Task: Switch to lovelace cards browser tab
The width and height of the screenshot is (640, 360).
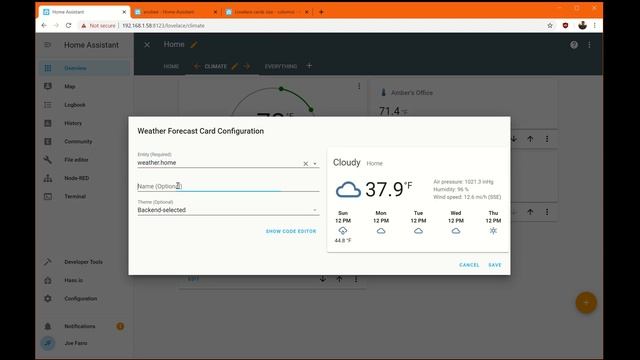Action: pyautogui.click(x=267, y=12)
